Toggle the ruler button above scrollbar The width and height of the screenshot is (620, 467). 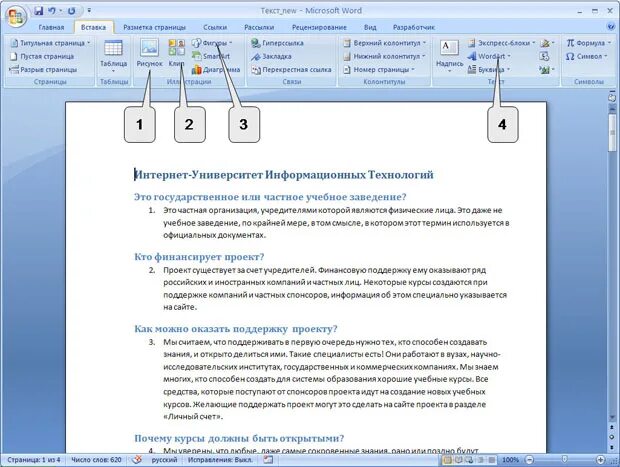612,97
